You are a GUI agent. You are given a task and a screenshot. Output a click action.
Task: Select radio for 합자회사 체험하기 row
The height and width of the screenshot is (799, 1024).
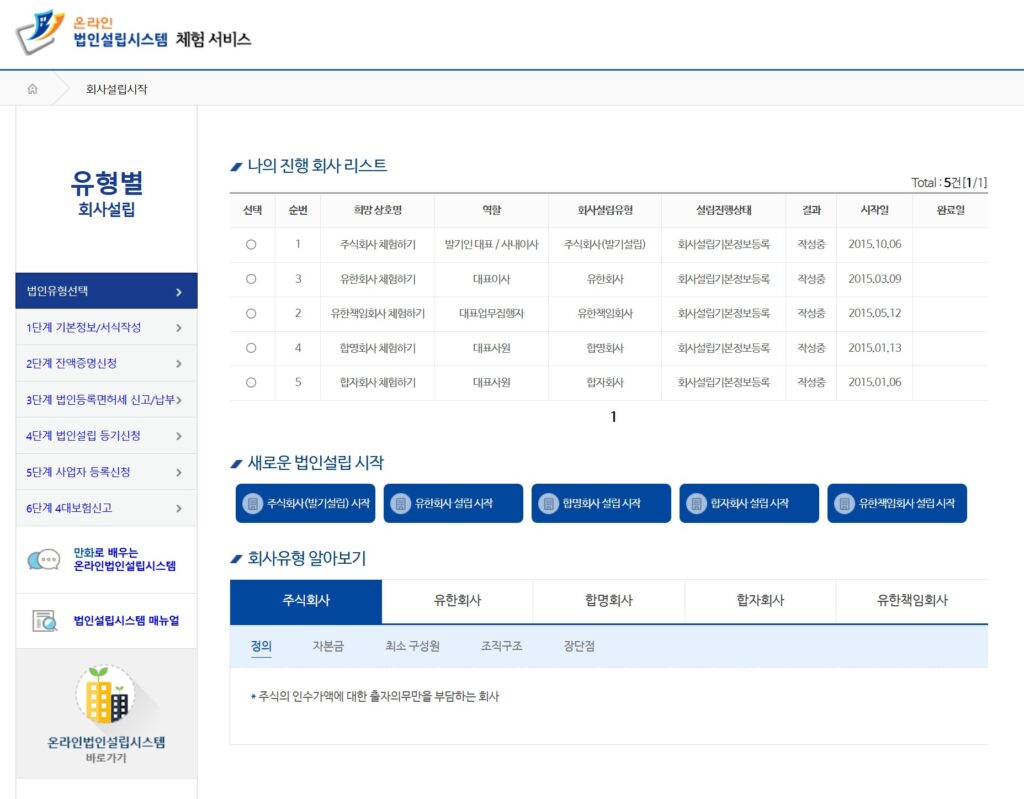pos(251,383)
